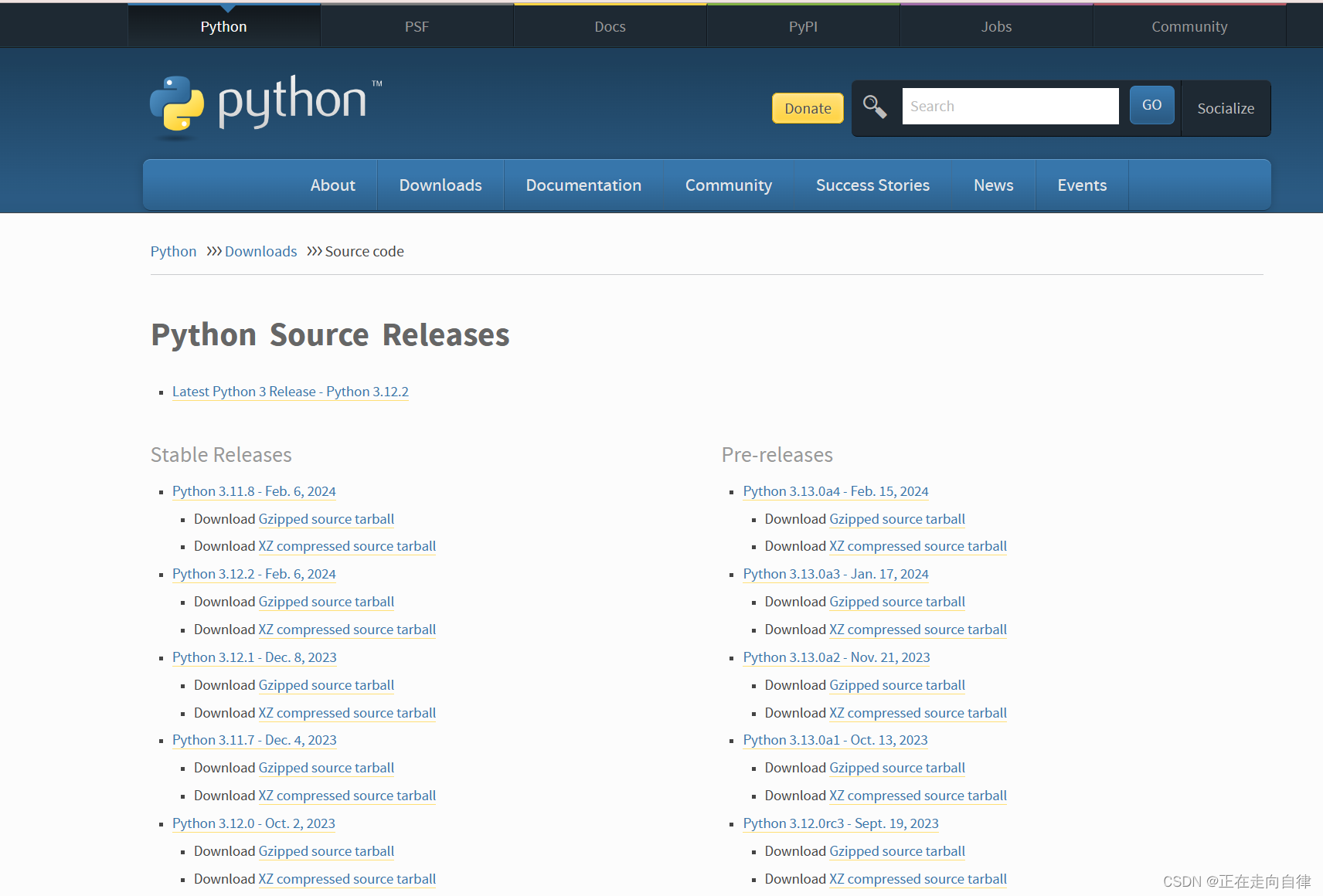1323x896 pixels.
Task: Switch to the PSF top tab
Action: coord(417,27)
